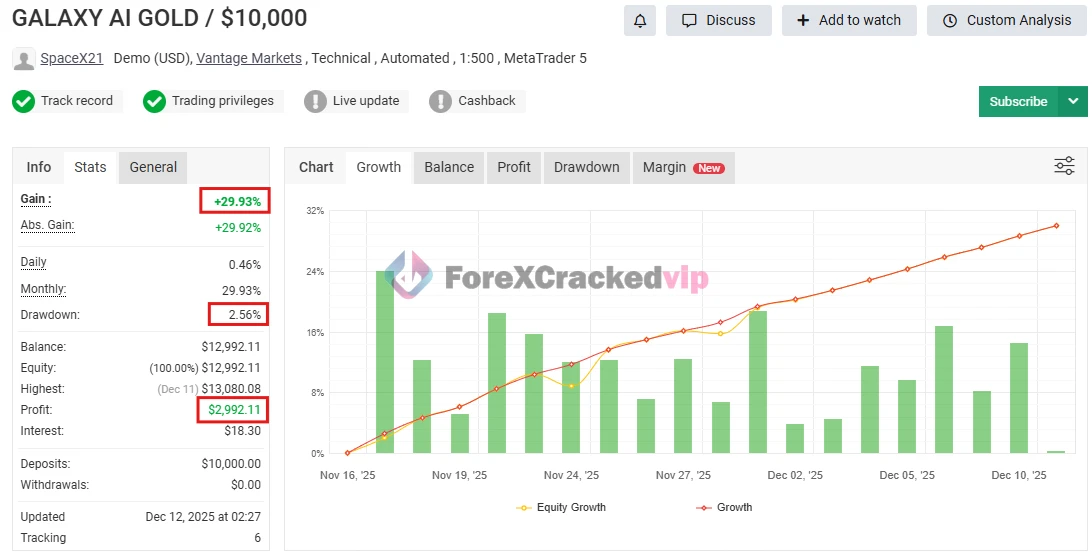The width and height of the screenshot is (1092, 553).
Task: Open the Margin tab marked New
Action: (683, 167)
